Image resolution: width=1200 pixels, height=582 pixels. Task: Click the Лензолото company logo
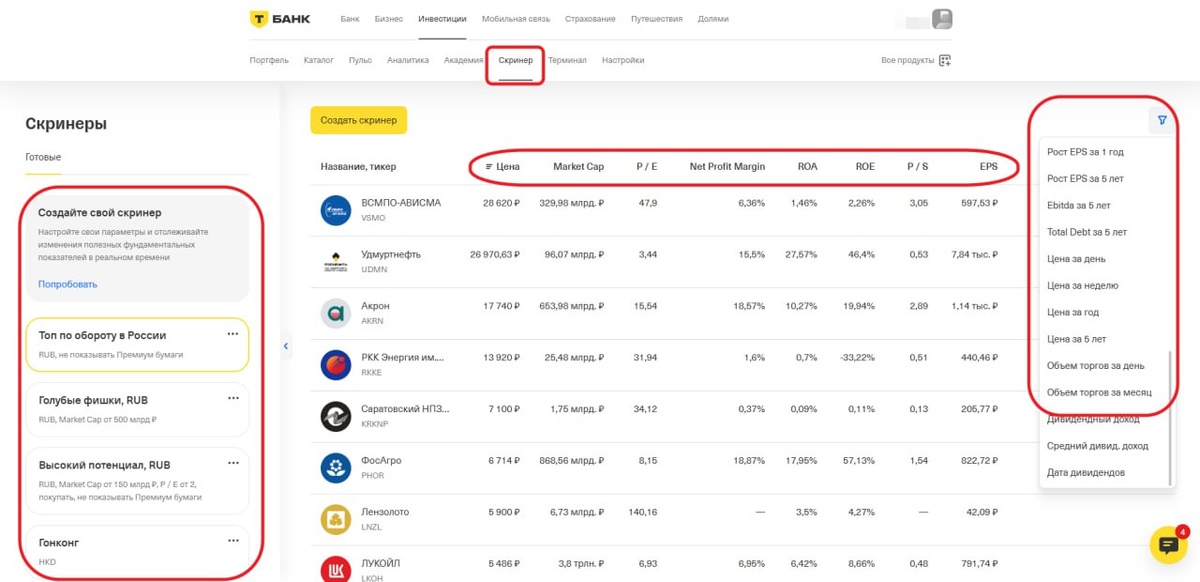coord(335,519)
